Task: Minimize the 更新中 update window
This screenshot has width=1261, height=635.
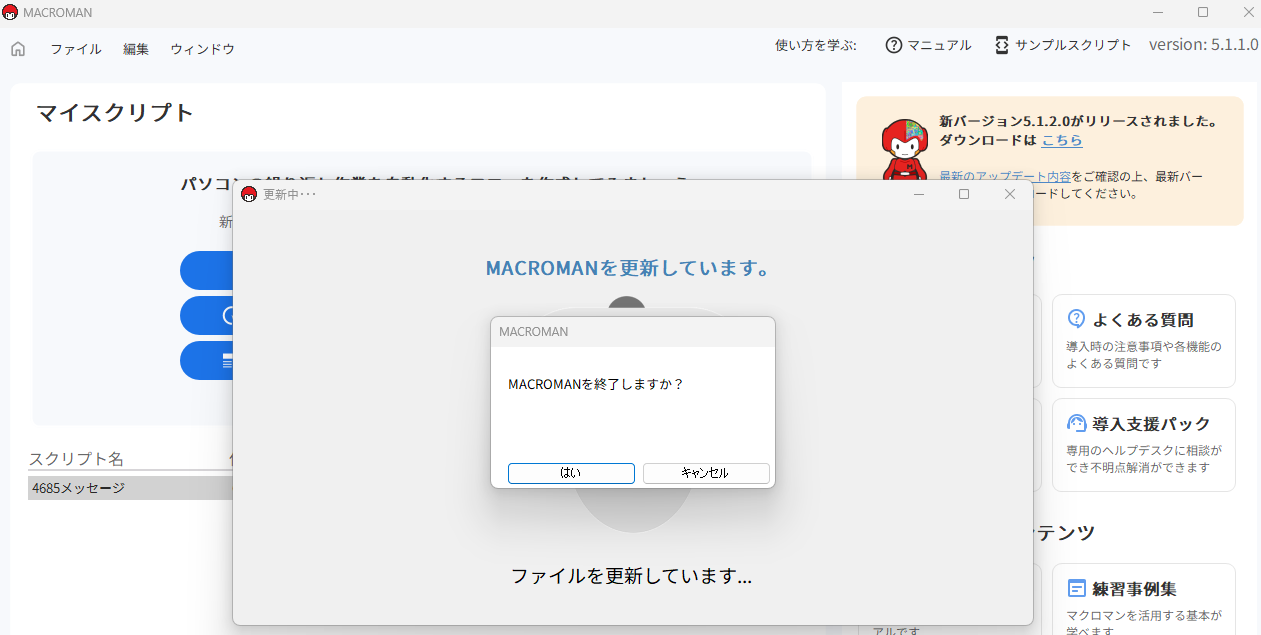Action: (x=918, y=194)
